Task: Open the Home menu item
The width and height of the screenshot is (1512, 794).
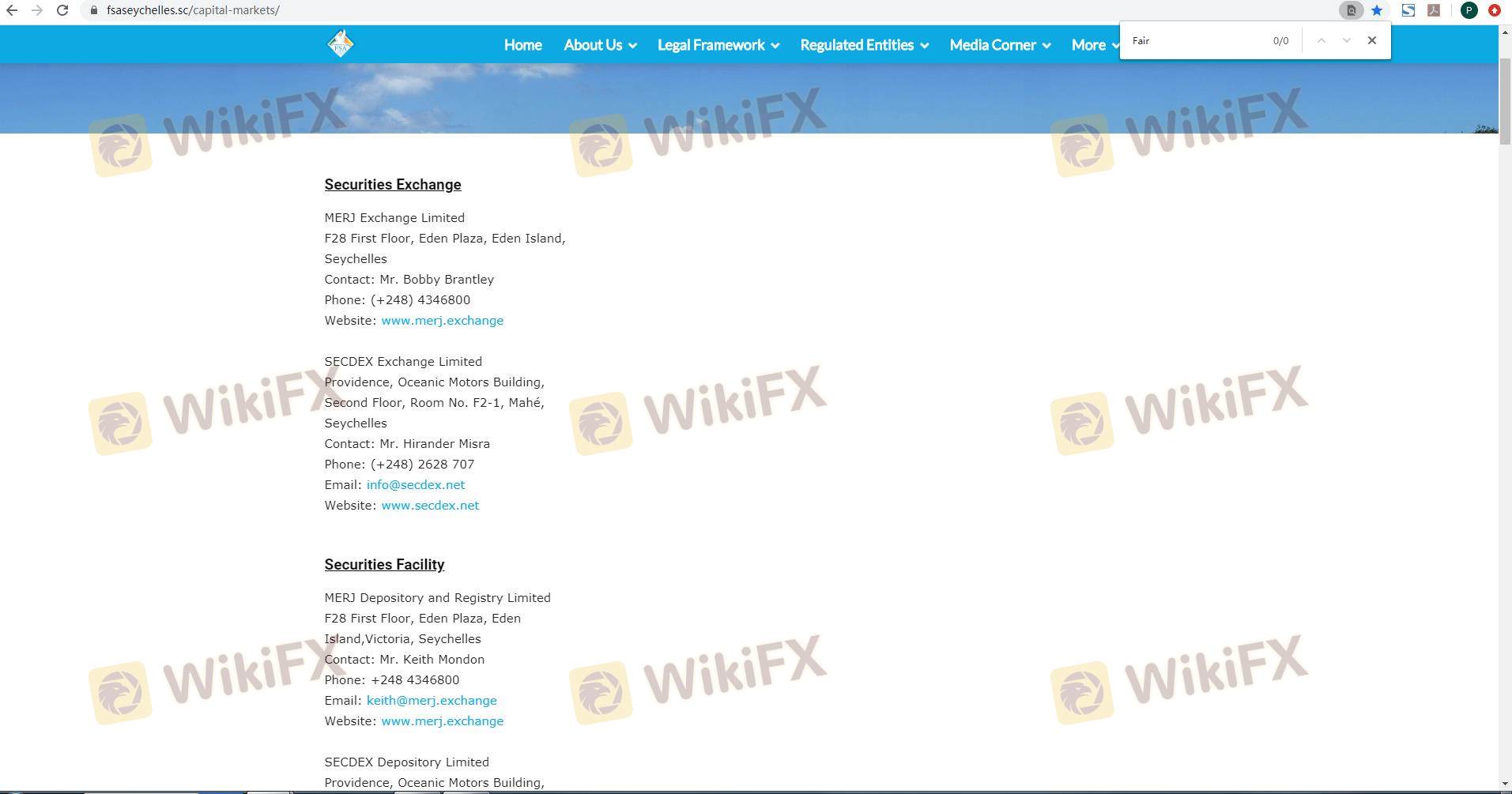Action: (x=522, y=45)
